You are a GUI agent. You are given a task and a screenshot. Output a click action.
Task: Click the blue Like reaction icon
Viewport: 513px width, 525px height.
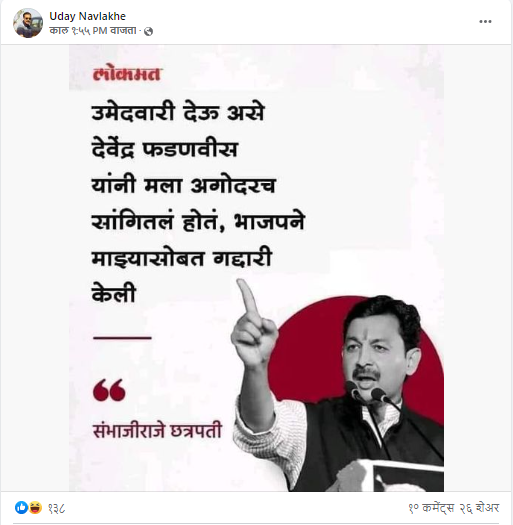click(x=21, y=508)
